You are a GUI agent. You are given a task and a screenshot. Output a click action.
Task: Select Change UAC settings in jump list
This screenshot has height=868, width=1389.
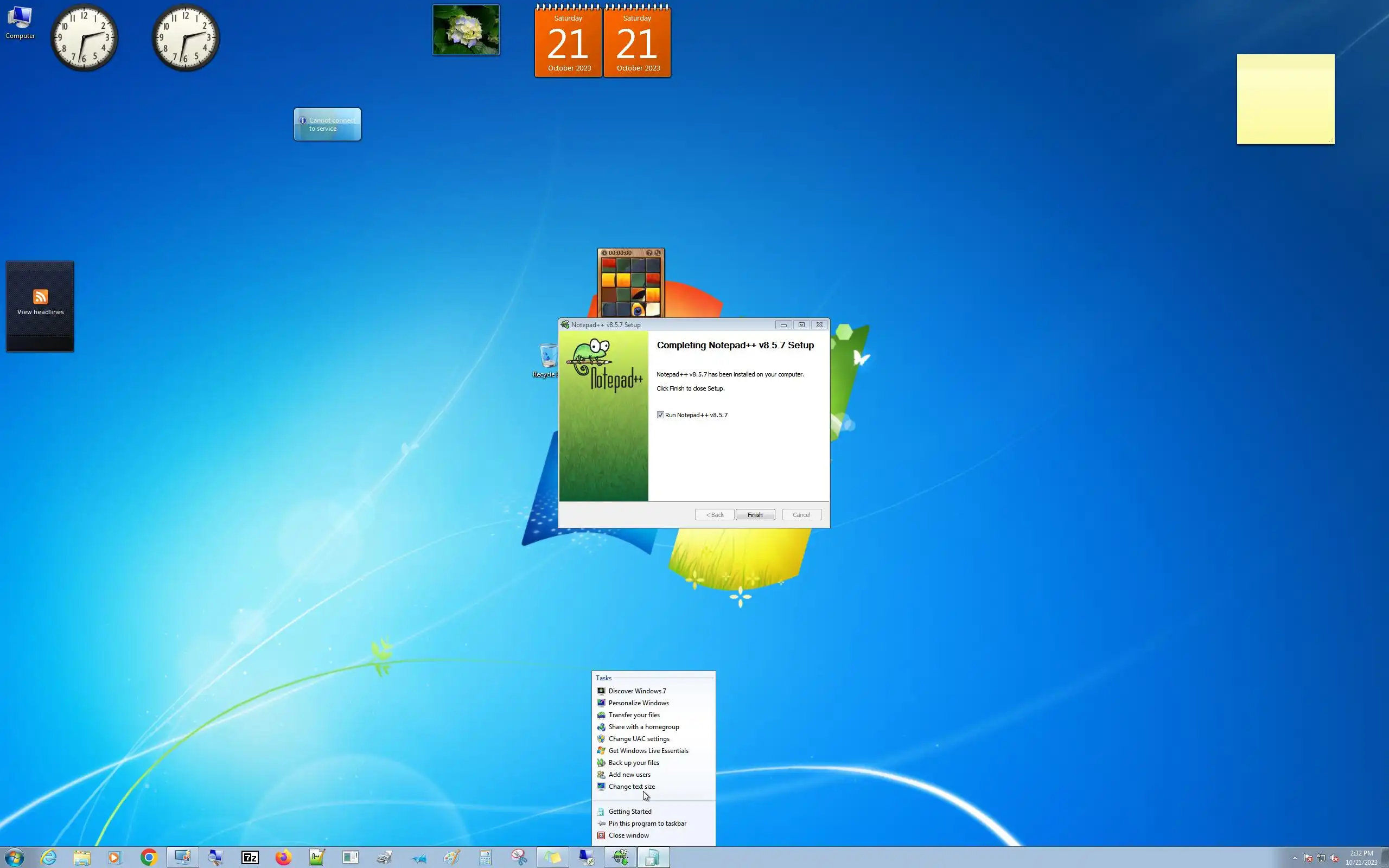point(638,739)
